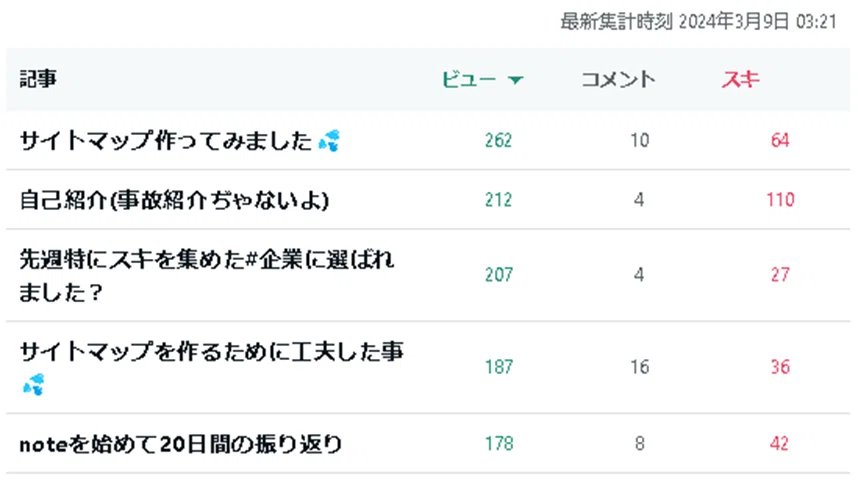Open article サイトマップ作ってみました
Image resolution: width=858 pixels, height=483 pixels.
click(166, 141)
